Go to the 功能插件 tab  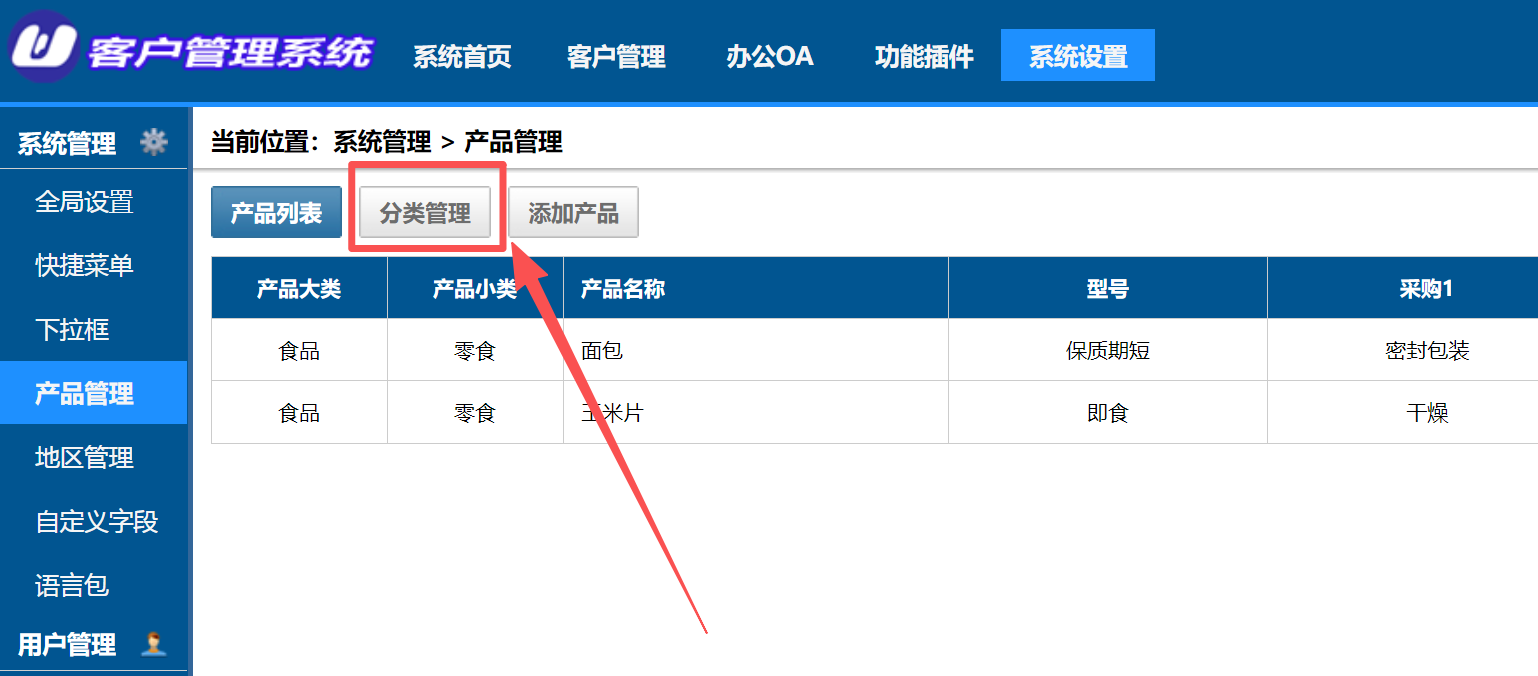pos(924,56)
